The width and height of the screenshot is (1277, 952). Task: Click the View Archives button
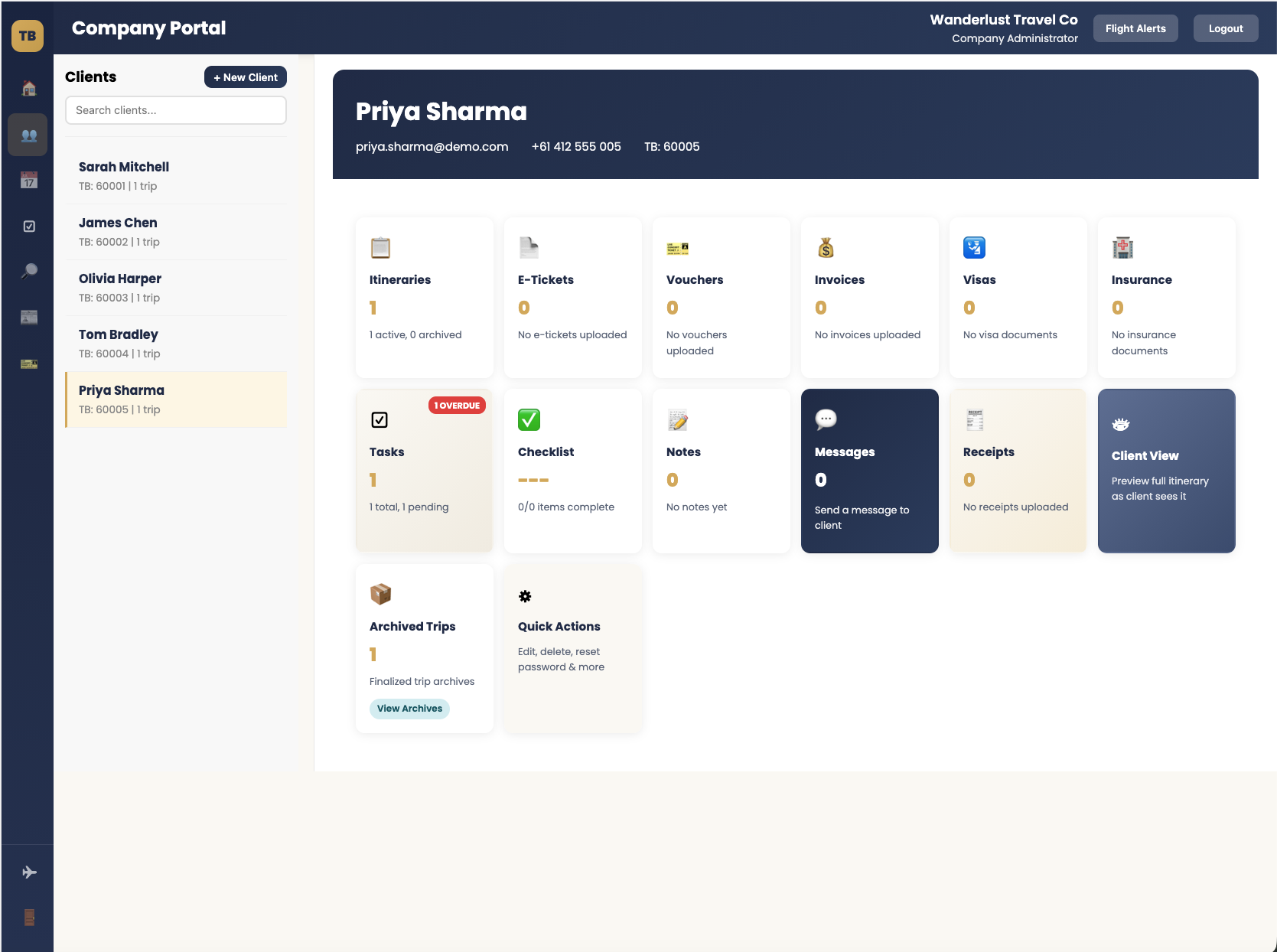point(409,709)
